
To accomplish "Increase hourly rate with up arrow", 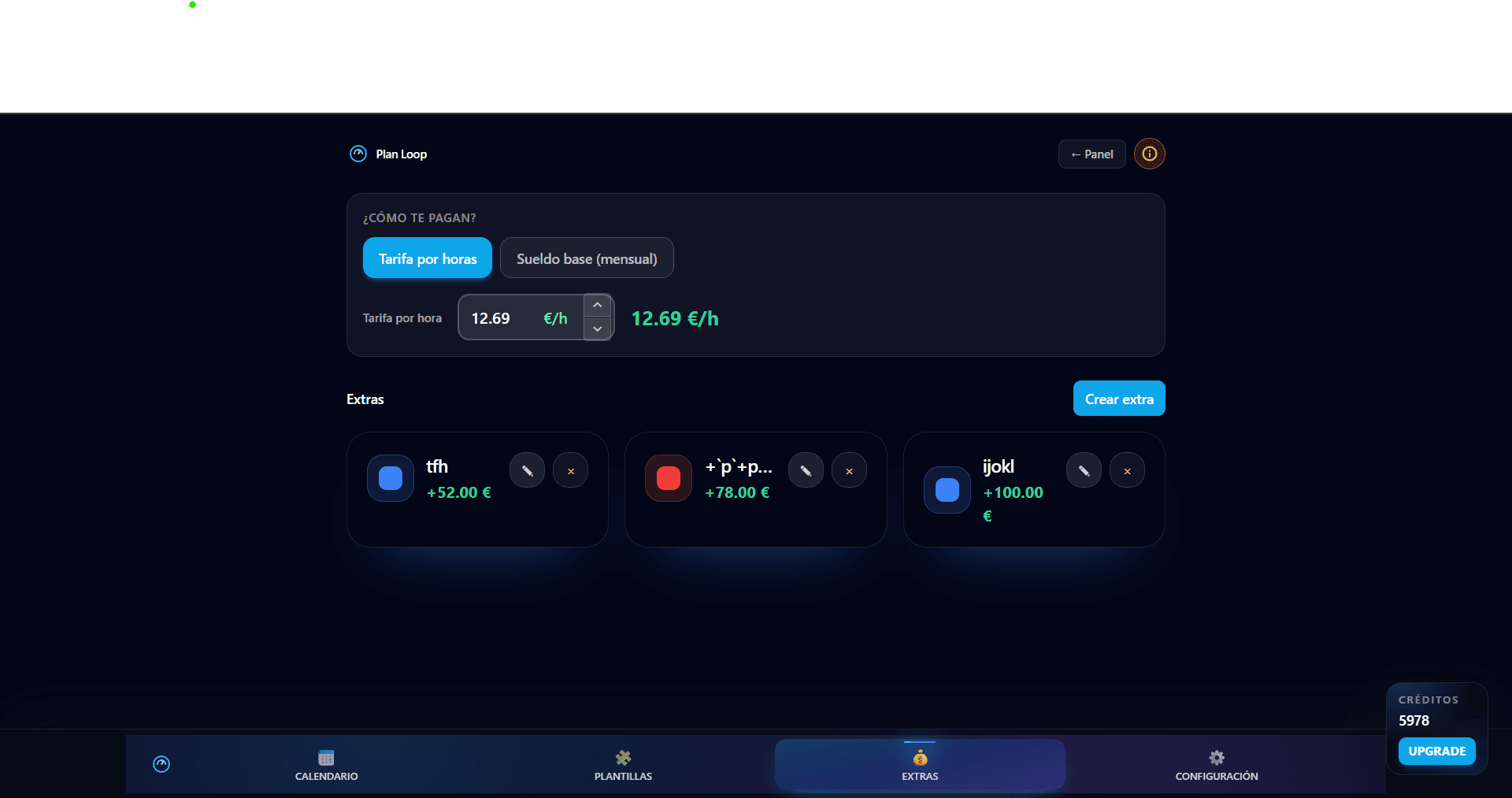I will click(x=598, y=306).
